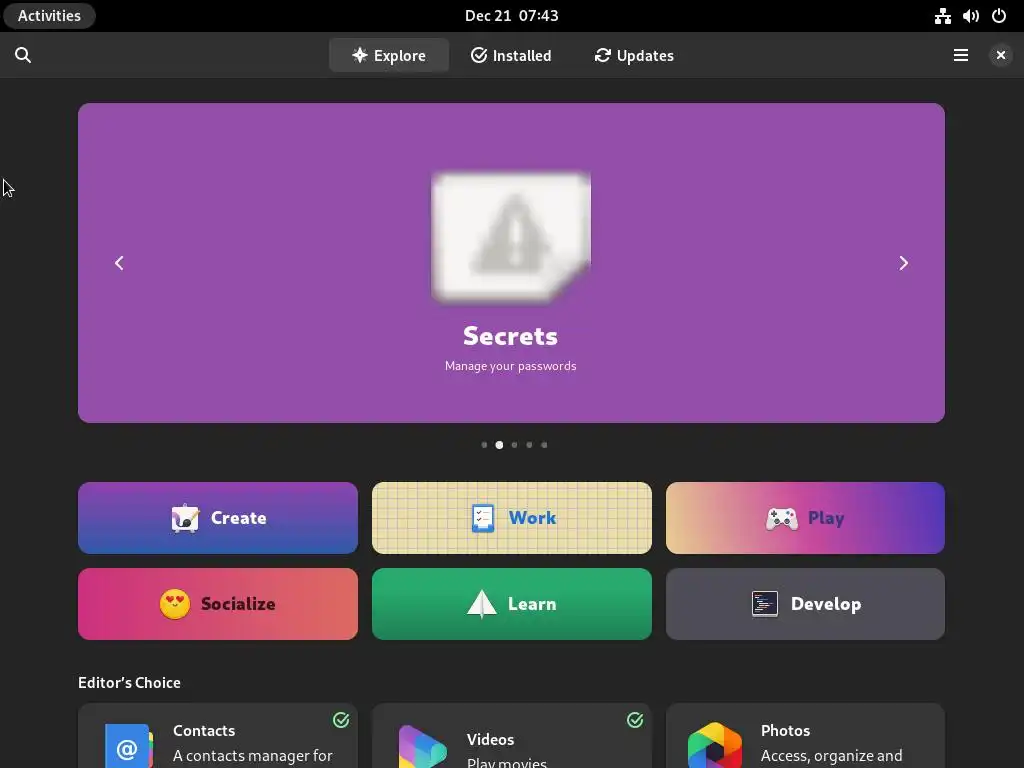This screenshot has height=768, width=1024.
Task: Switch to the Explore tab
Action: 389,56
